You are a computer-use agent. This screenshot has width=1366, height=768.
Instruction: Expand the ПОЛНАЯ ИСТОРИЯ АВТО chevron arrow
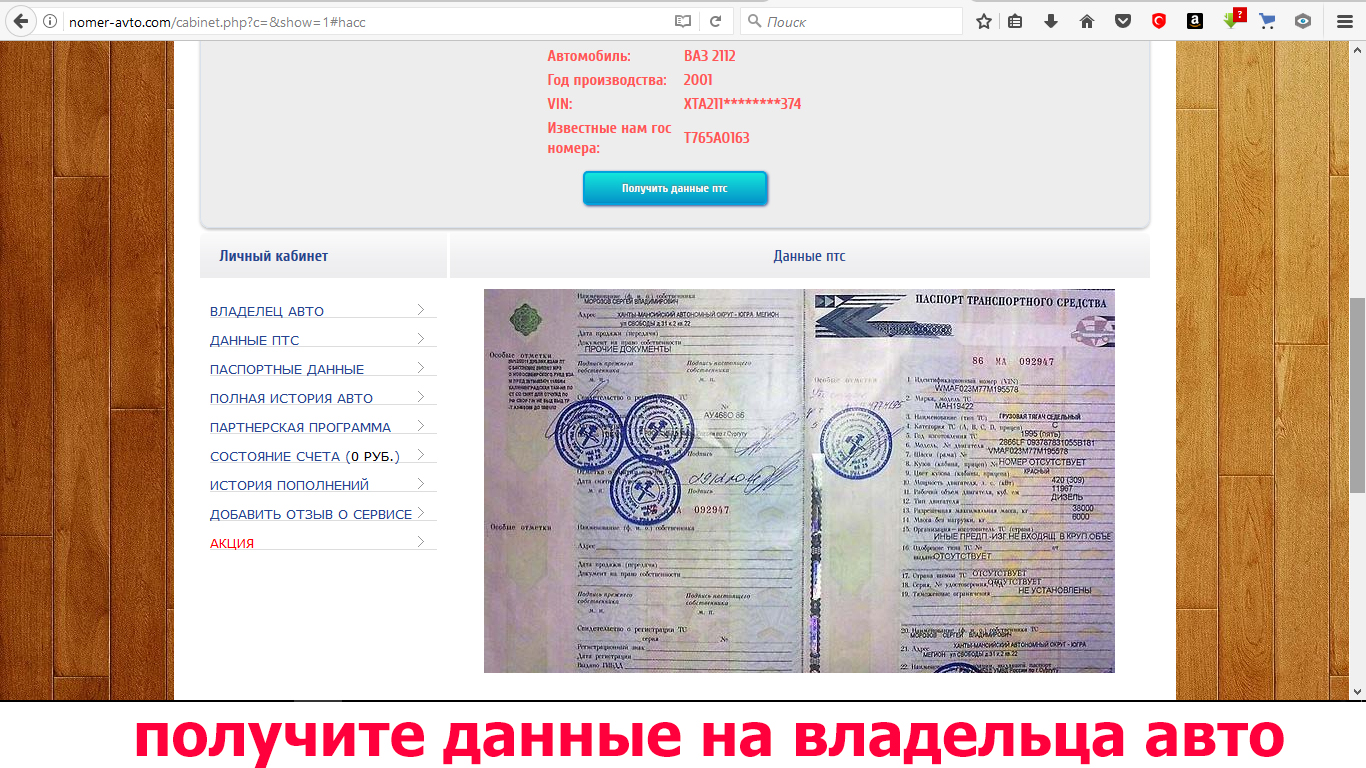tap(421, 397)
